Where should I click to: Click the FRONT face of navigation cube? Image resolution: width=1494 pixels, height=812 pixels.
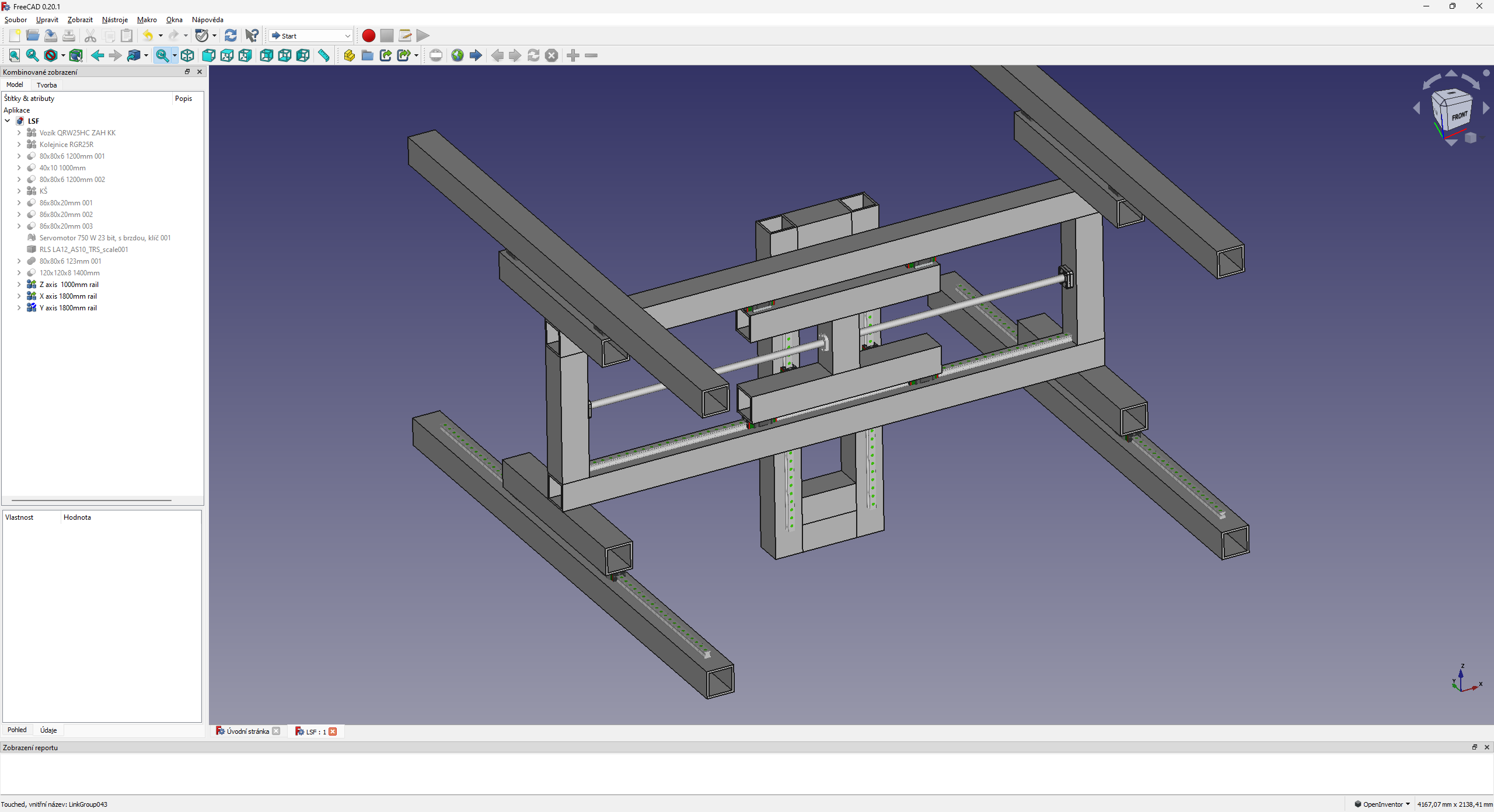[1459, 116]
